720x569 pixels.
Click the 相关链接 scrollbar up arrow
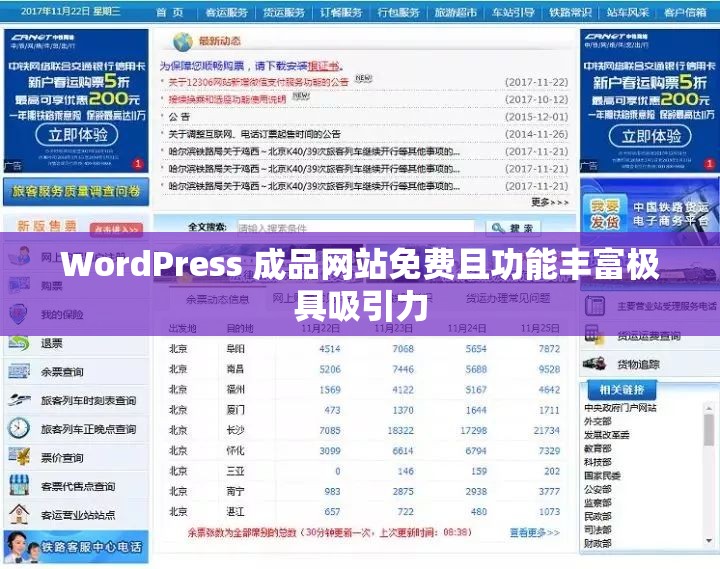(x=709, y=407)
